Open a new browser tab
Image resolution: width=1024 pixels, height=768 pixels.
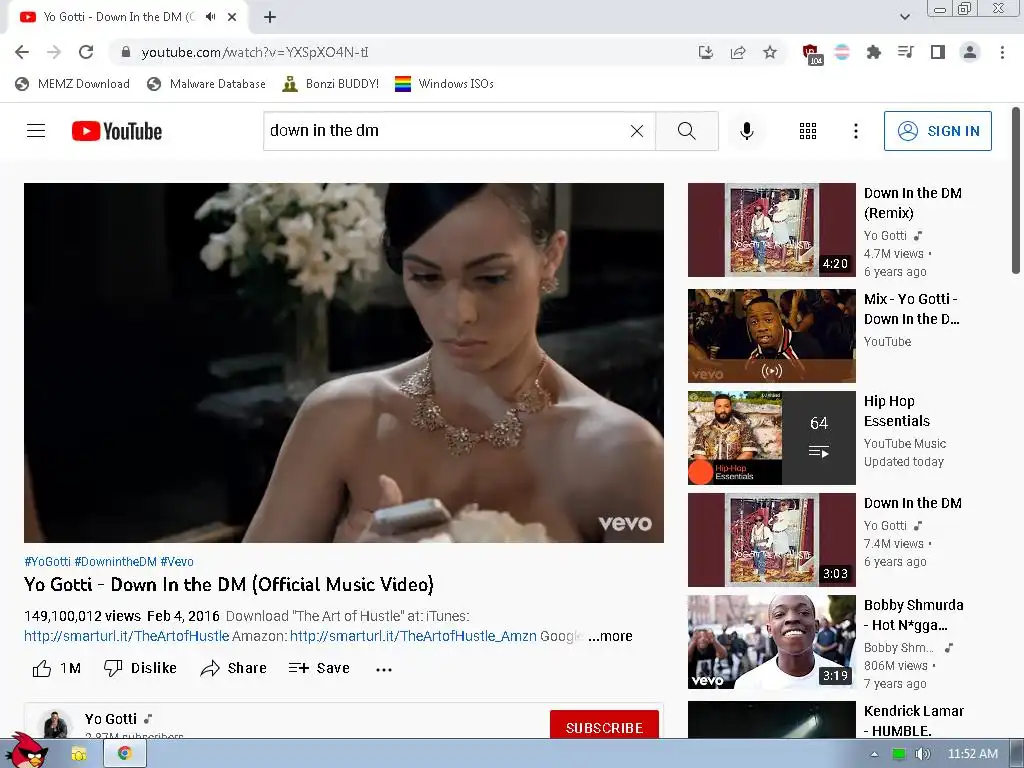coord(270,17)
